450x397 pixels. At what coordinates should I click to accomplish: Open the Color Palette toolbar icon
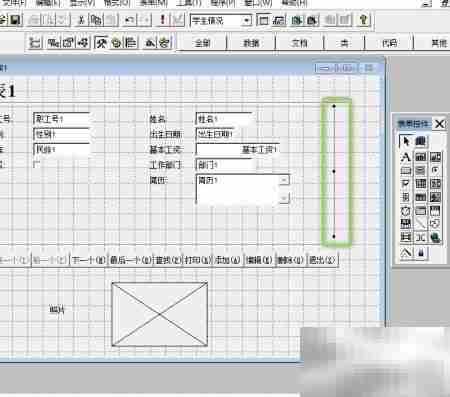click(x=116, y=43)
